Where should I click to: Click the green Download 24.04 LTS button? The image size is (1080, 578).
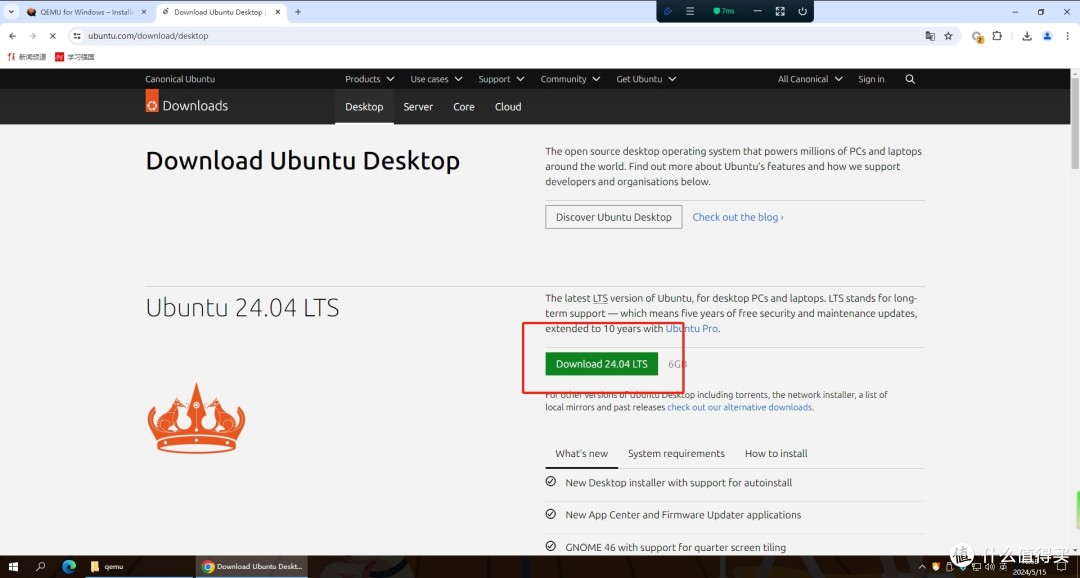tap(601, 364)
